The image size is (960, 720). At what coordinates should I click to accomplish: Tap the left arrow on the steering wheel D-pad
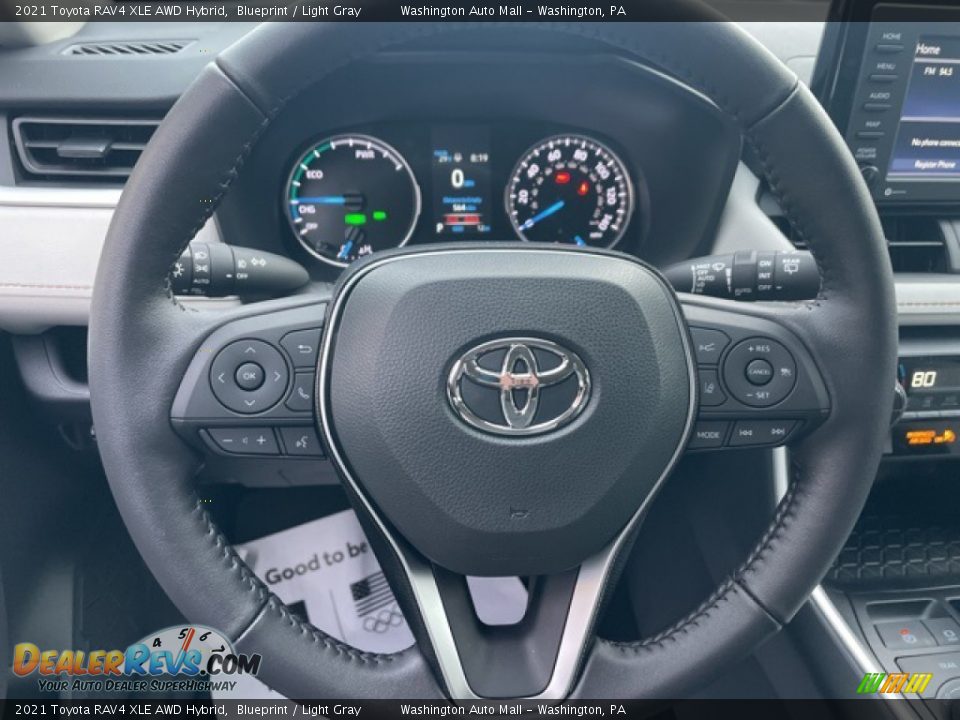point(222,377)
